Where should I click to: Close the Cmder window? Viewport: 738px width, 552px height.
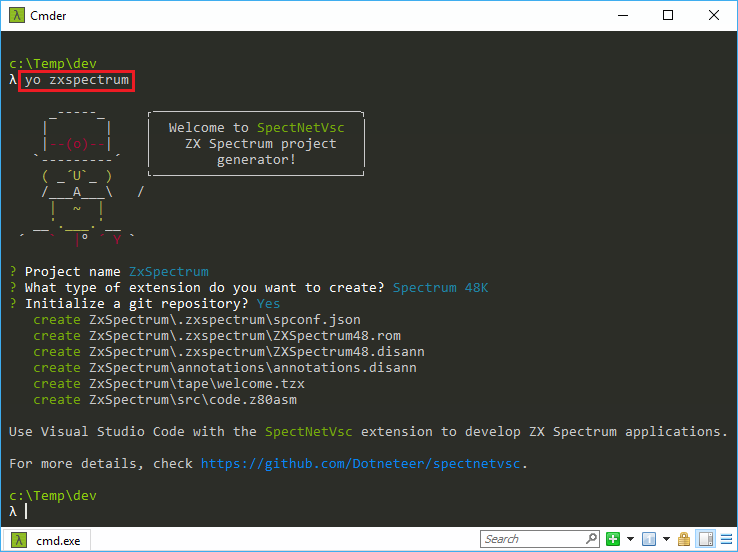714,15
